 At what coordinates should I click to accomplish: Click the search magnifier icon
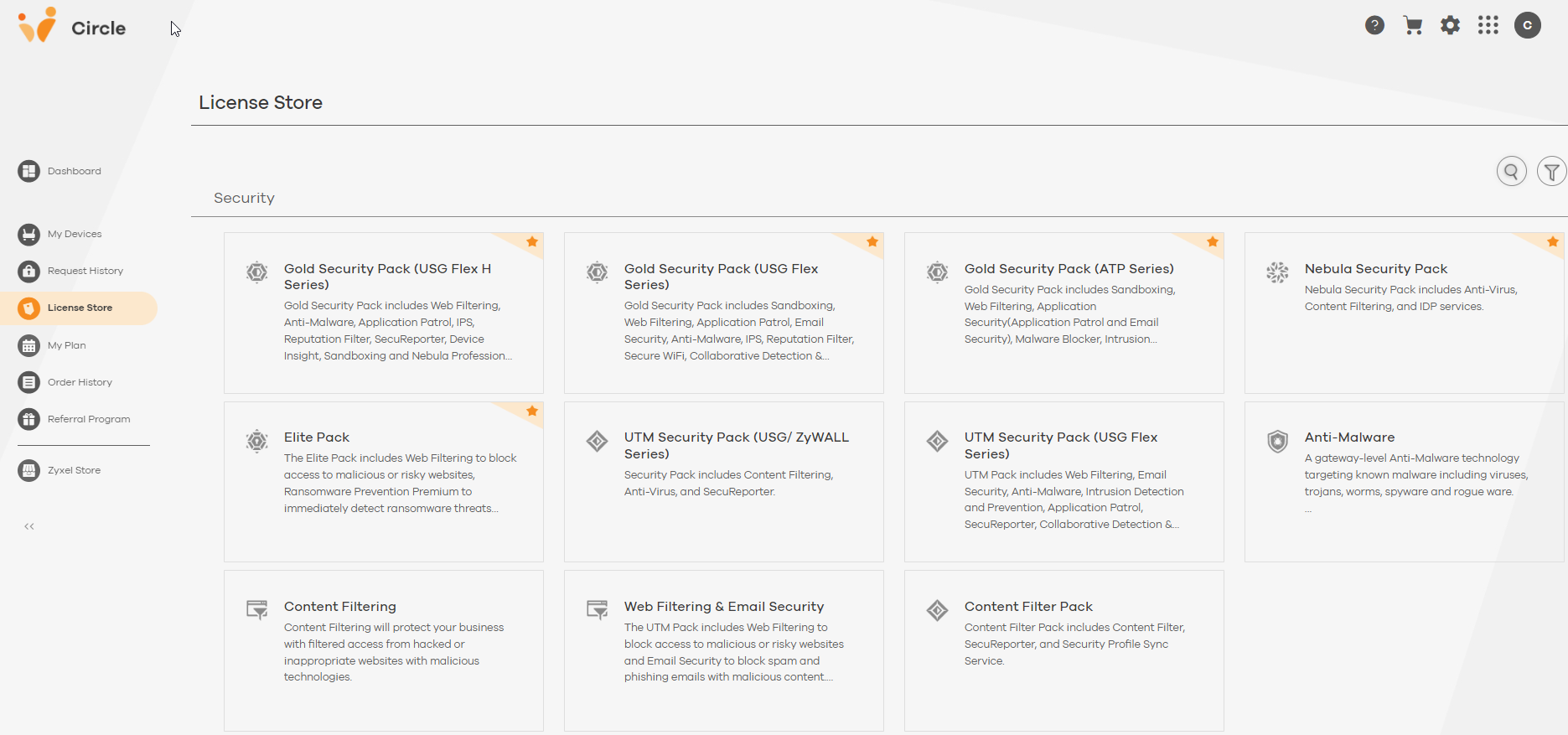coord(1511,172)
